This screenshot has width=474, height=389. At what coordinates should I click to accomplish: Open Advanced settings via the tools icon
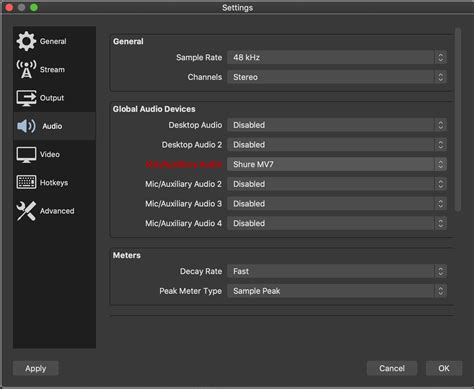26,211
